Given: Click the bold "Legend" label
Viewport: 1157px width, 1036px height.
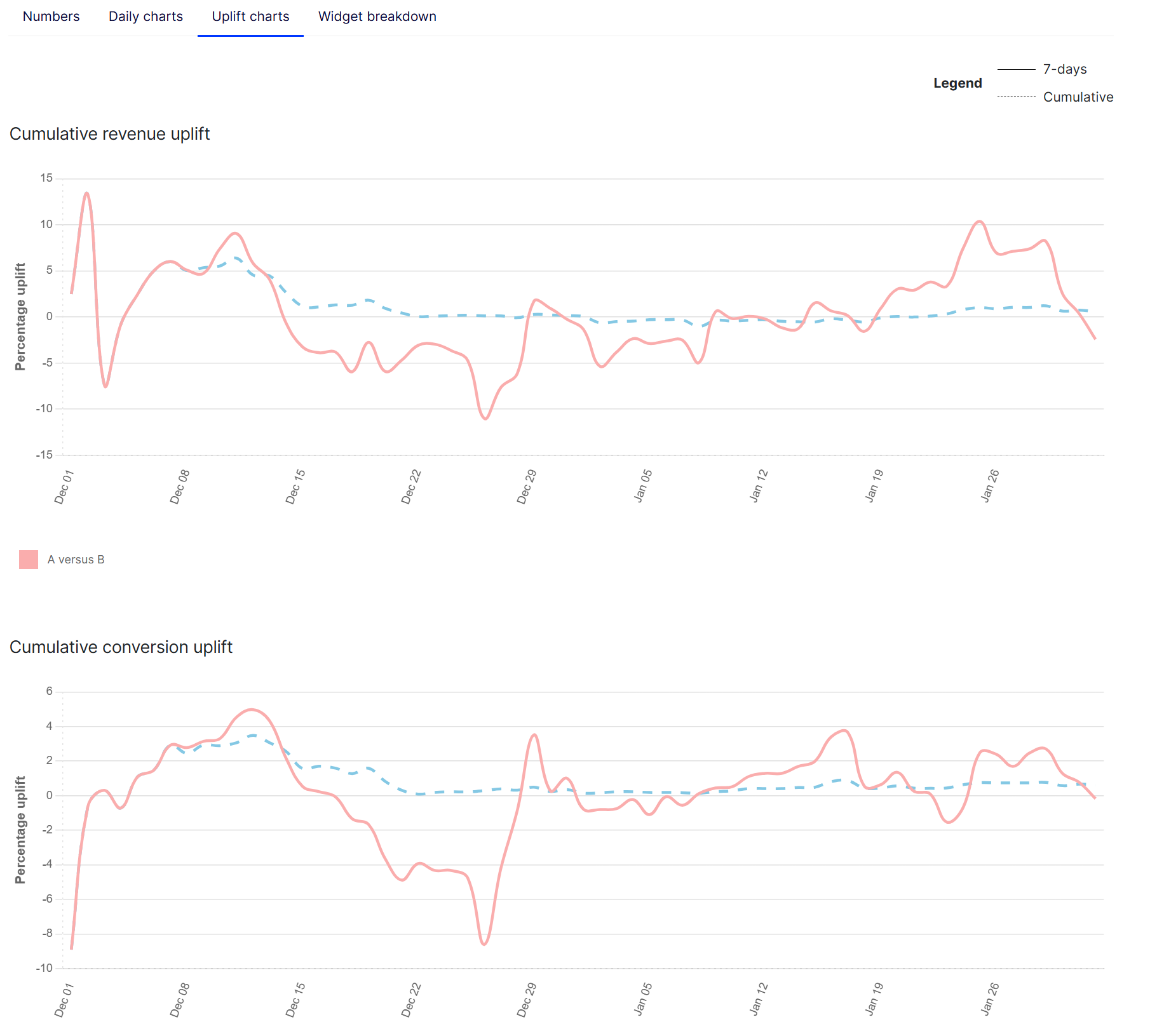Looking at the screenshot, I should (x=957, y=83).
